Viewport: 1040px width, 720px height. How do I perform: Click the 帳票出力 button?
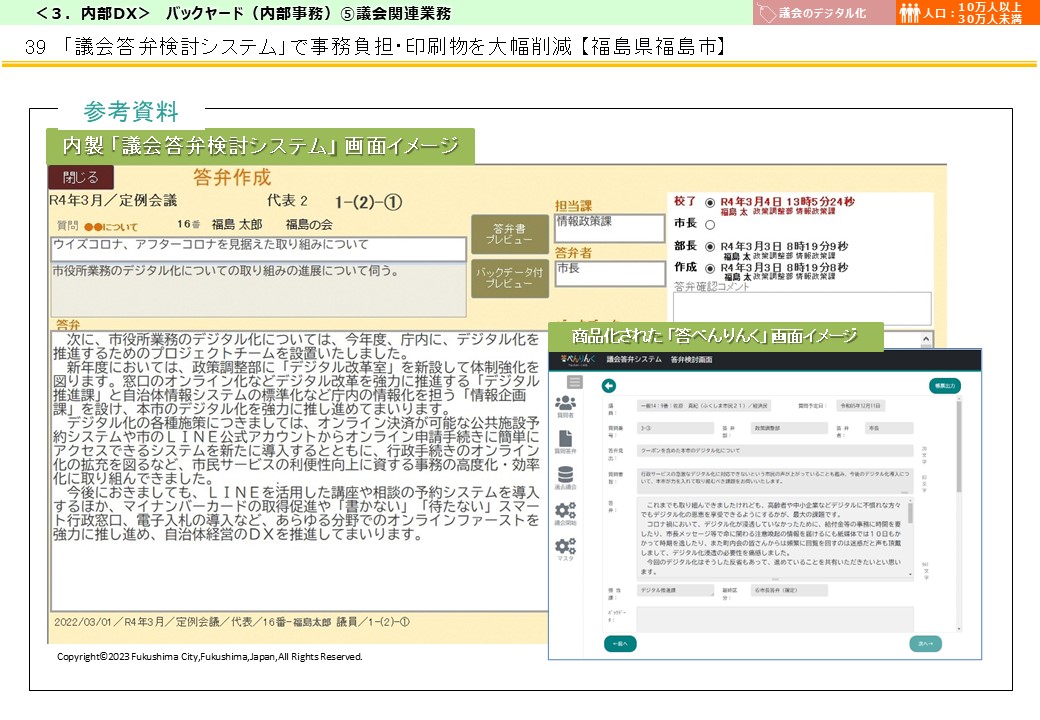pos(944,386)
